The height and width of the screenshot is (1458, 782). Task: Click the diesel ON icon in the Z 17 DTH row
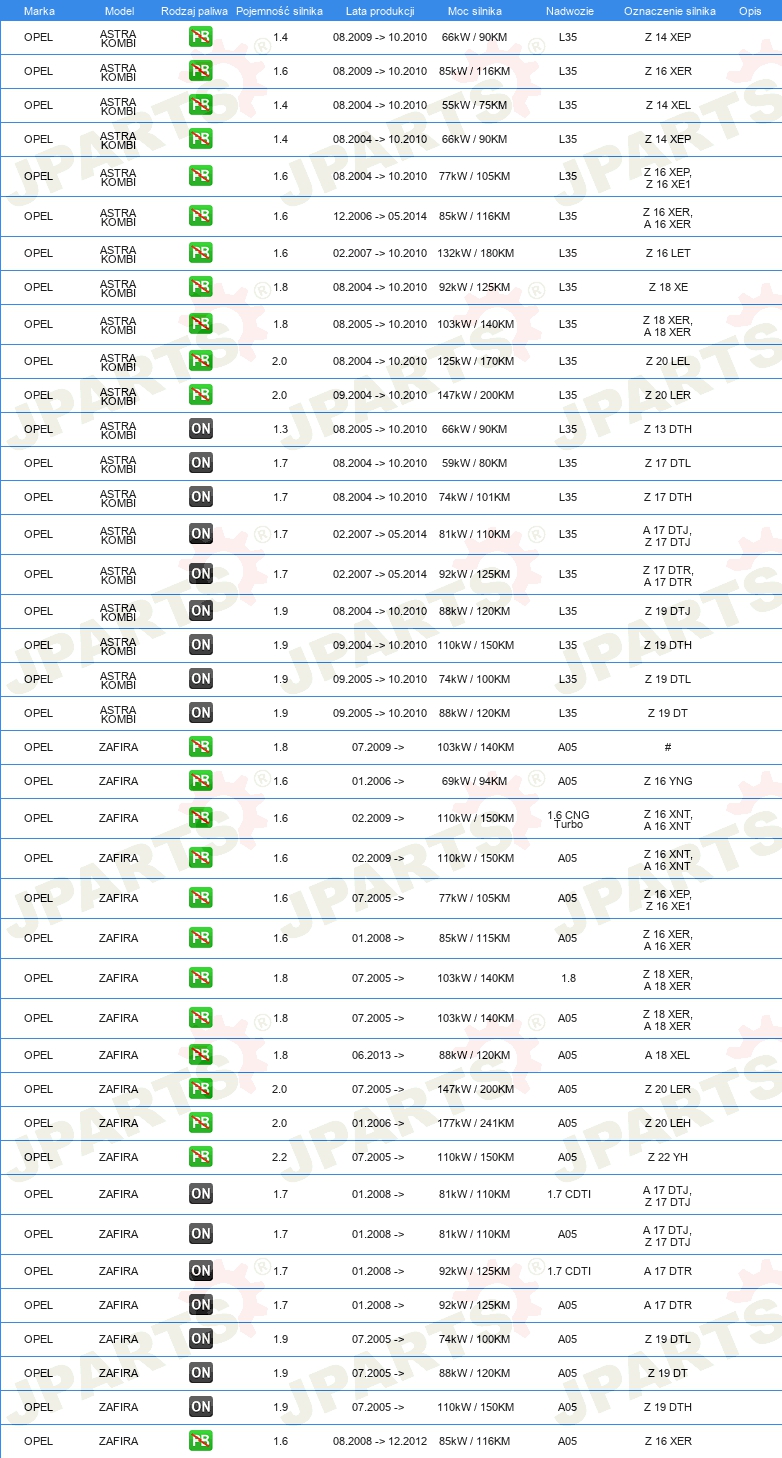pyautogui.click(x=201, y=497)
